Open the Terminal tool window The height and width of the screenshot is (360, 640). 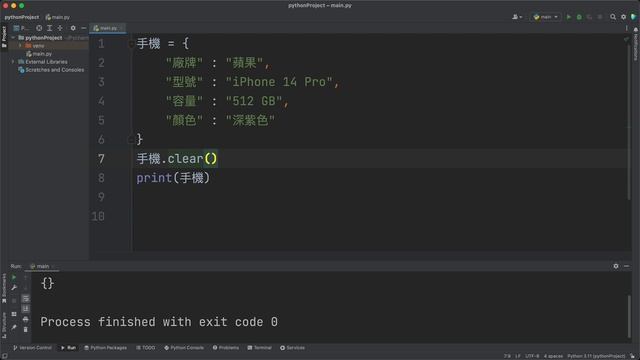pos(260,348)
